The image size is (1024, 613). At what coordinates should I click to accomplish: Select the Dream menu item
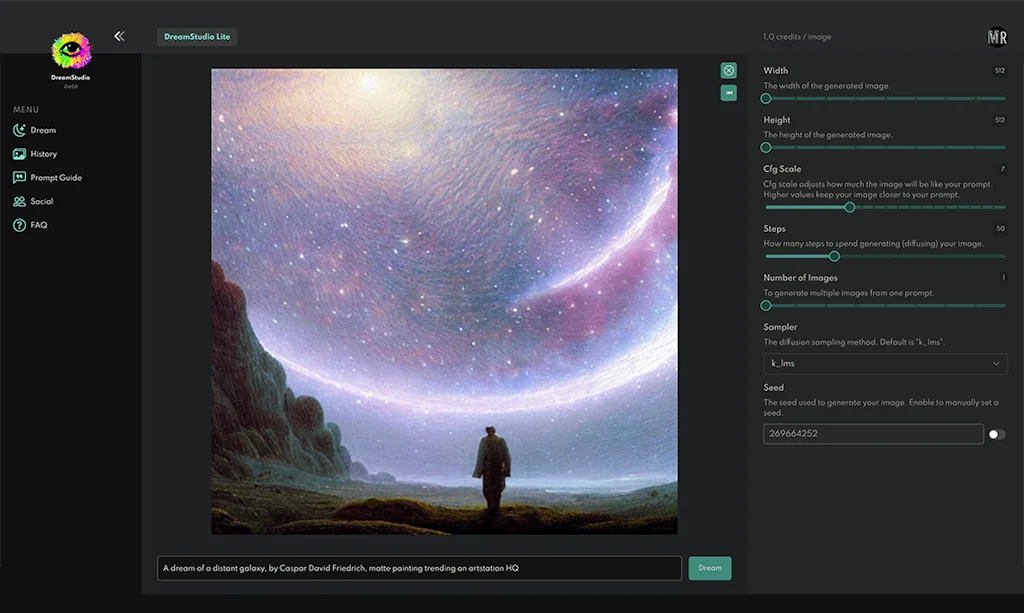click(42, 130)
